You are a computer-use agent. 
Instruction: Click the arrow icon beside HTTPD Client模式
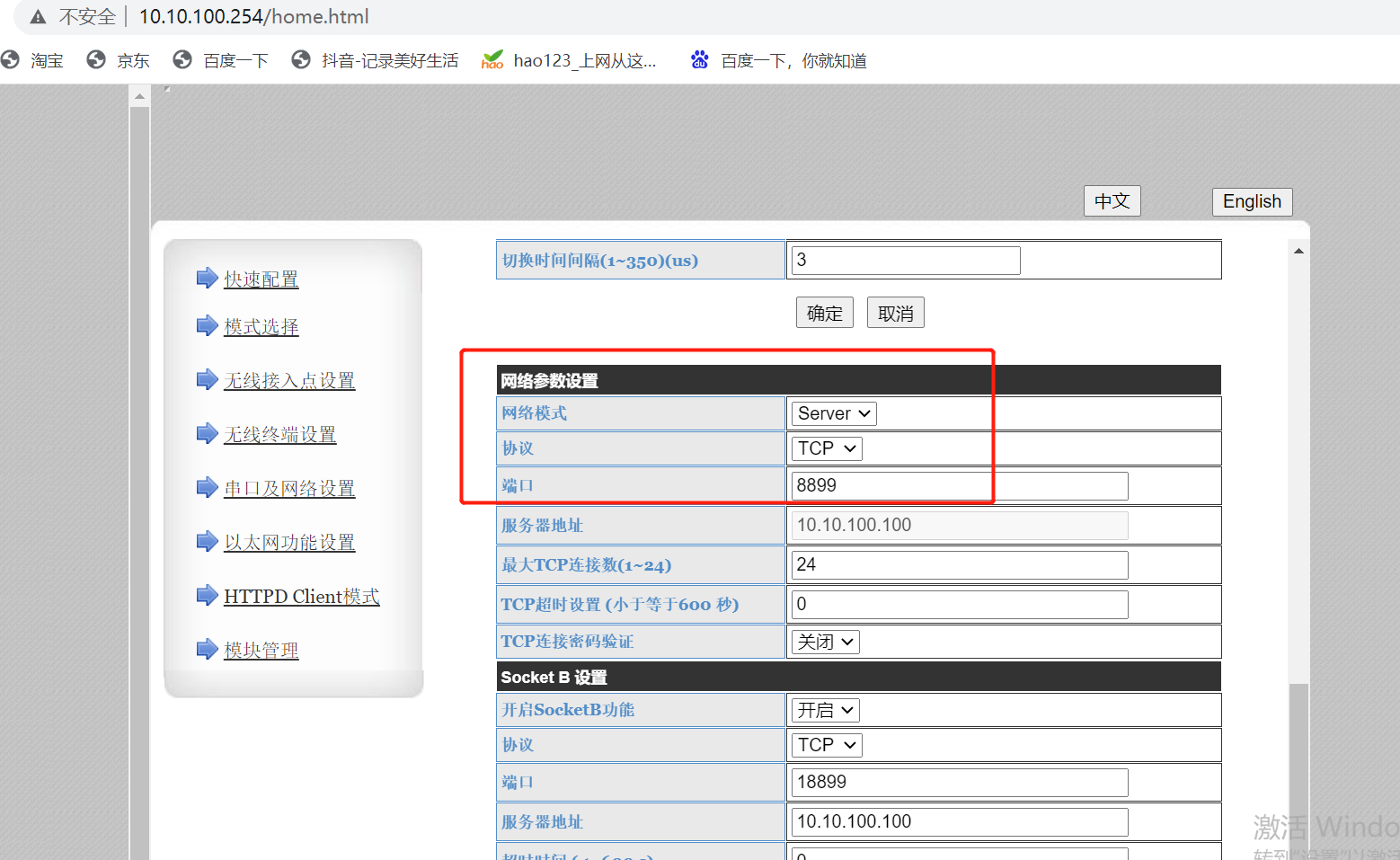[x=207, y=595]
